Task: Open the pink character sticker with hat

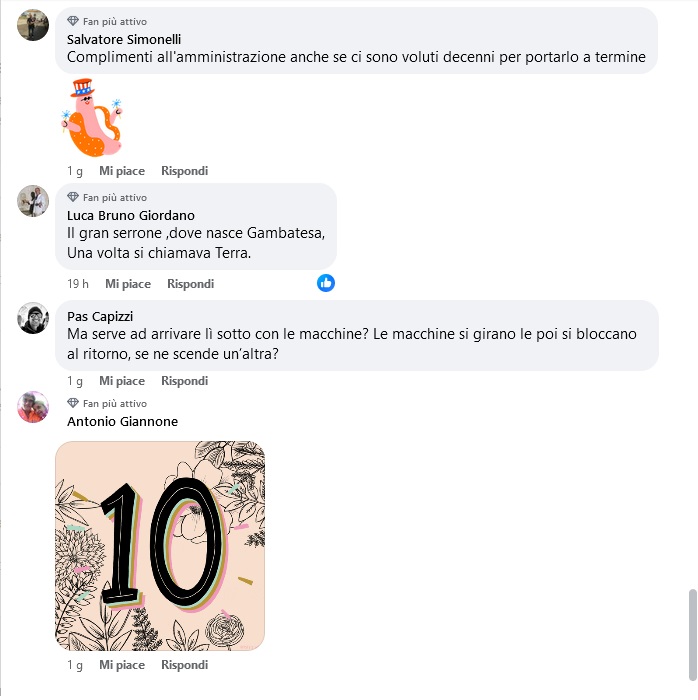Action: [91, 118]
